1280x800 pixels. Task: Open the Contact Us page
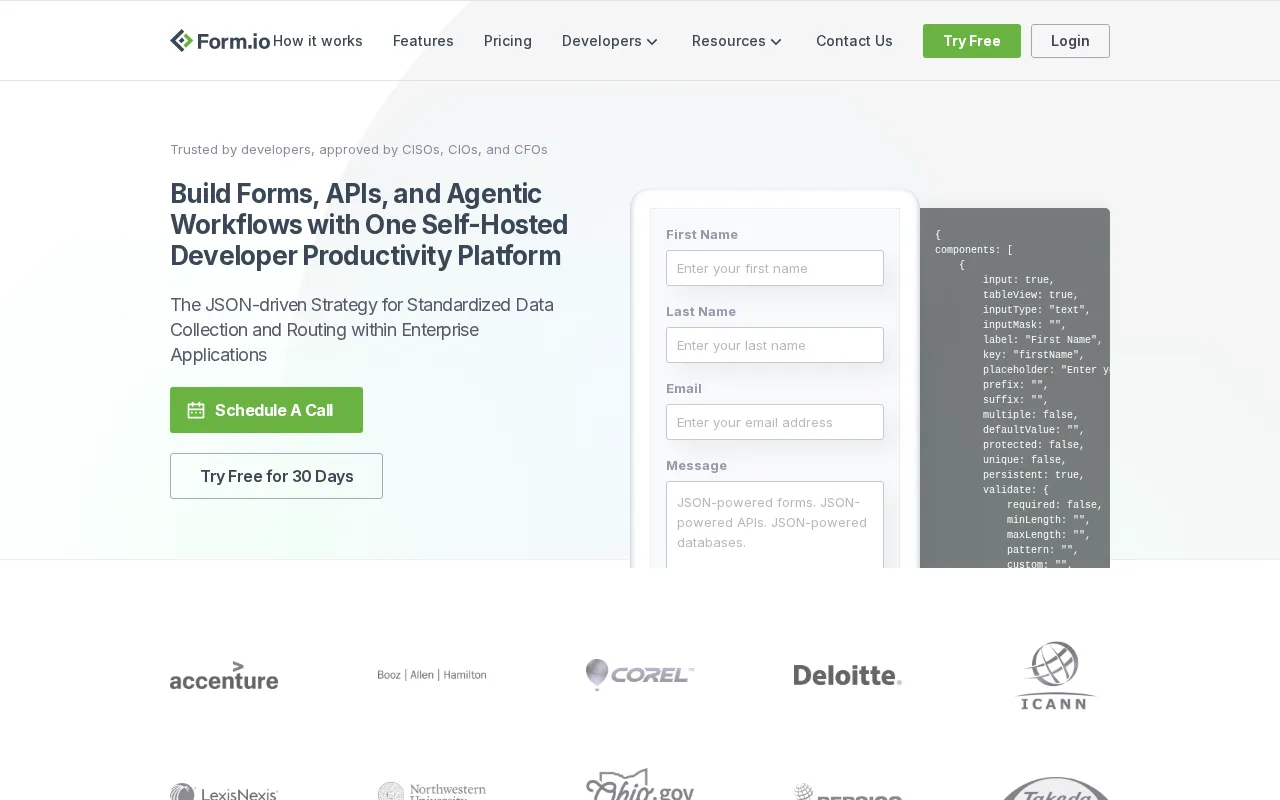(x=854, y=41)
